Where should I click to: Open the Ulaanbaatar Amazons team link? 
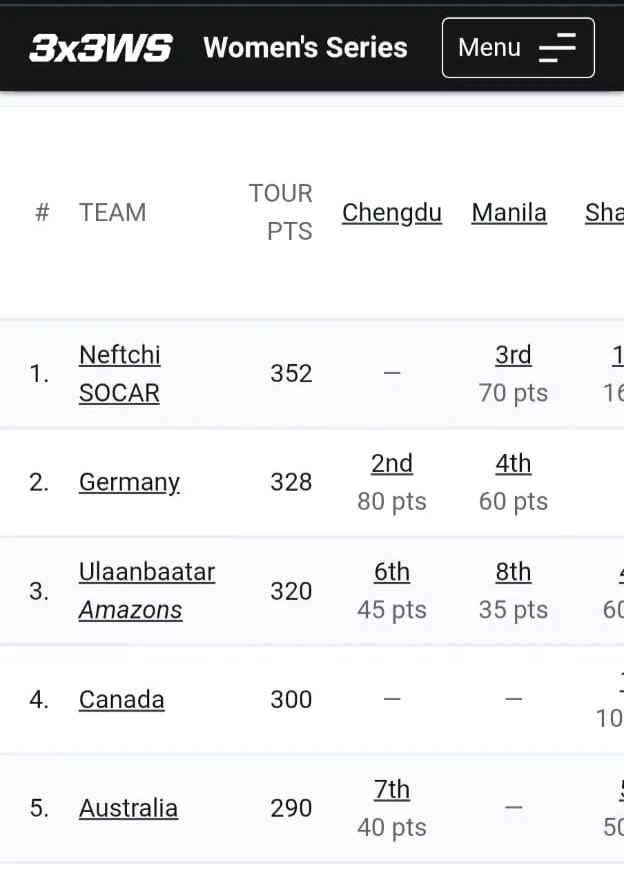click(x=147, y=591)
